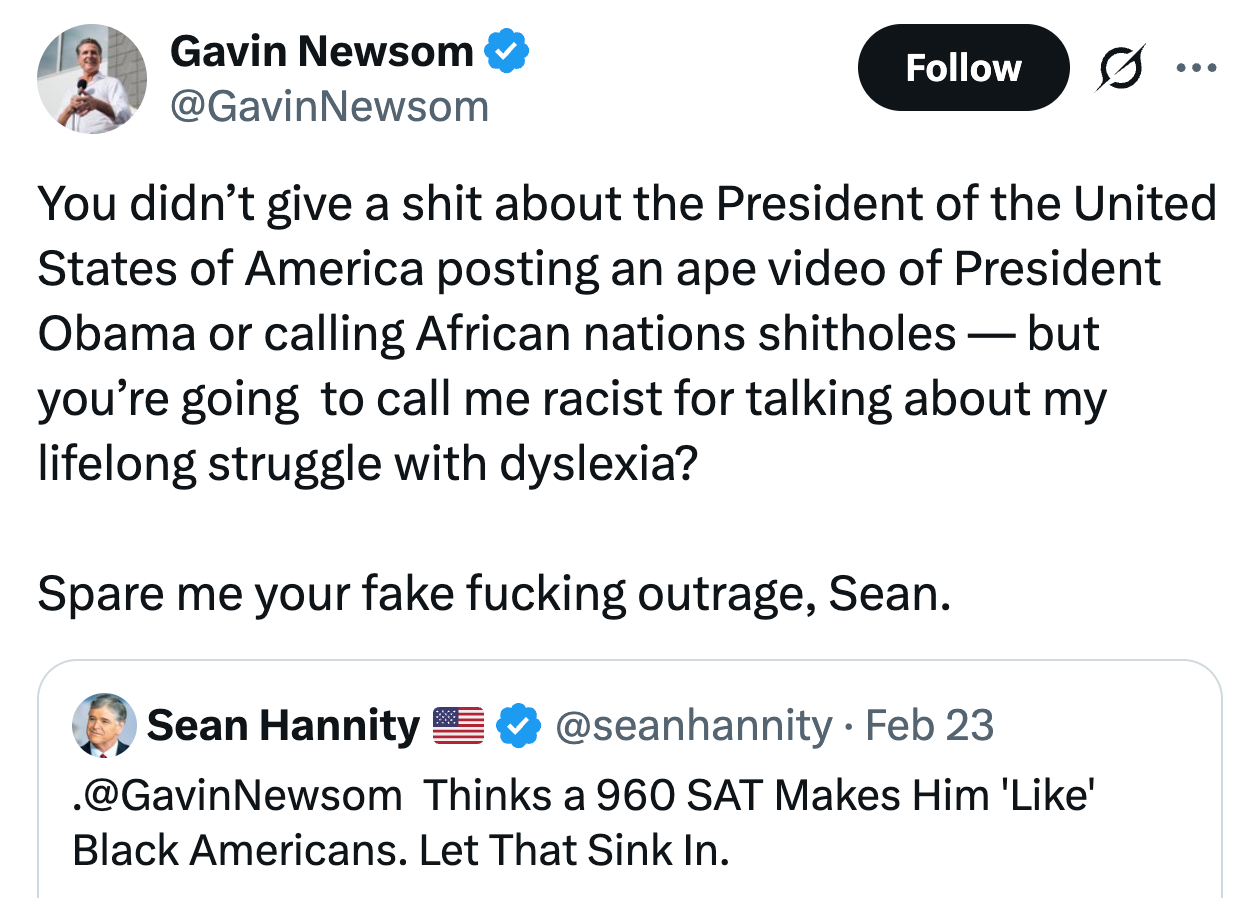Click the @GavinNewsom handle link
The height and width of the screenshot is (898, 1258).
330,106
